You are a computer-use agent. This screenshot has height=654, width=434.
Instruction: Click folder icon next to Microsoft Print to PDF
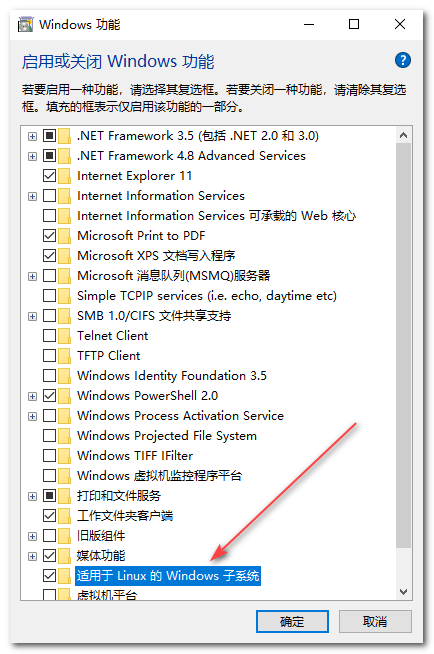point(65,236)
